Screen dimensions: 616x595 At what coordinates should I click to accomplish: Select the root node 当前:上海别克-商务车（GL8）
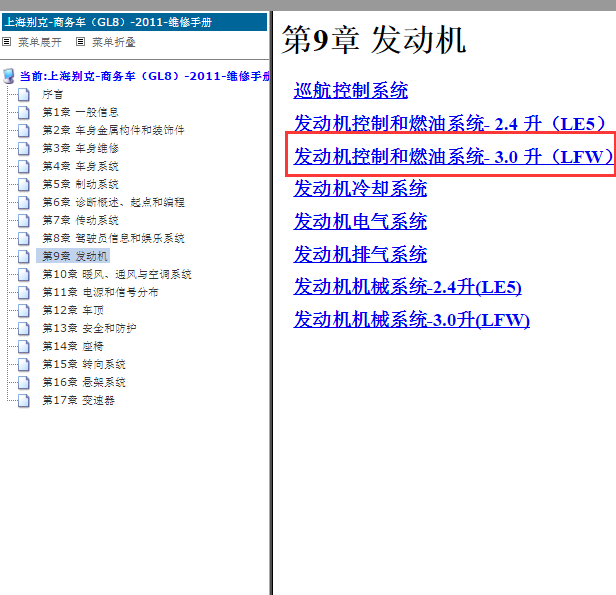(x=145, y=76)
